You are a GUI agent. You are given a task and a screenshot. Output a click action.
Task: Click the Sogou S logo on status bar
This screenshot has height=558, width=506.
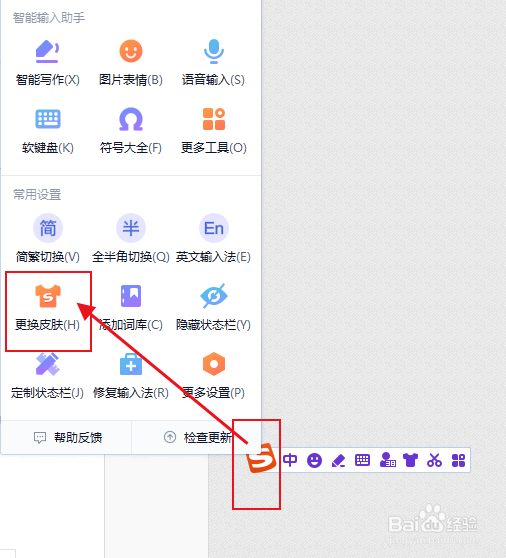click(261, 459)
